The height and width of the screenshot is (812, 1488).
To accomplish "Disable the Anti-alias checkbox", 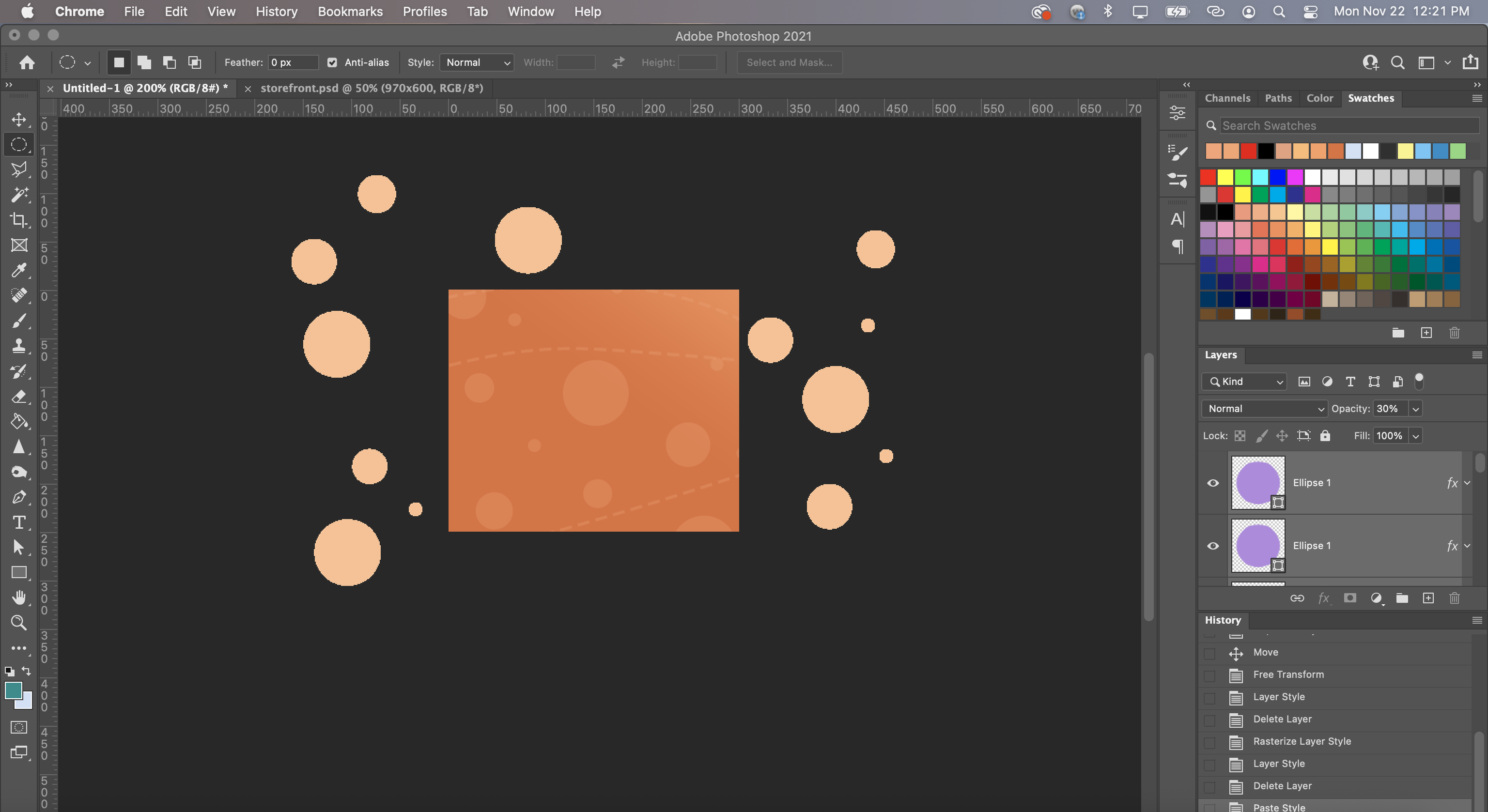I will pos(332,62).
